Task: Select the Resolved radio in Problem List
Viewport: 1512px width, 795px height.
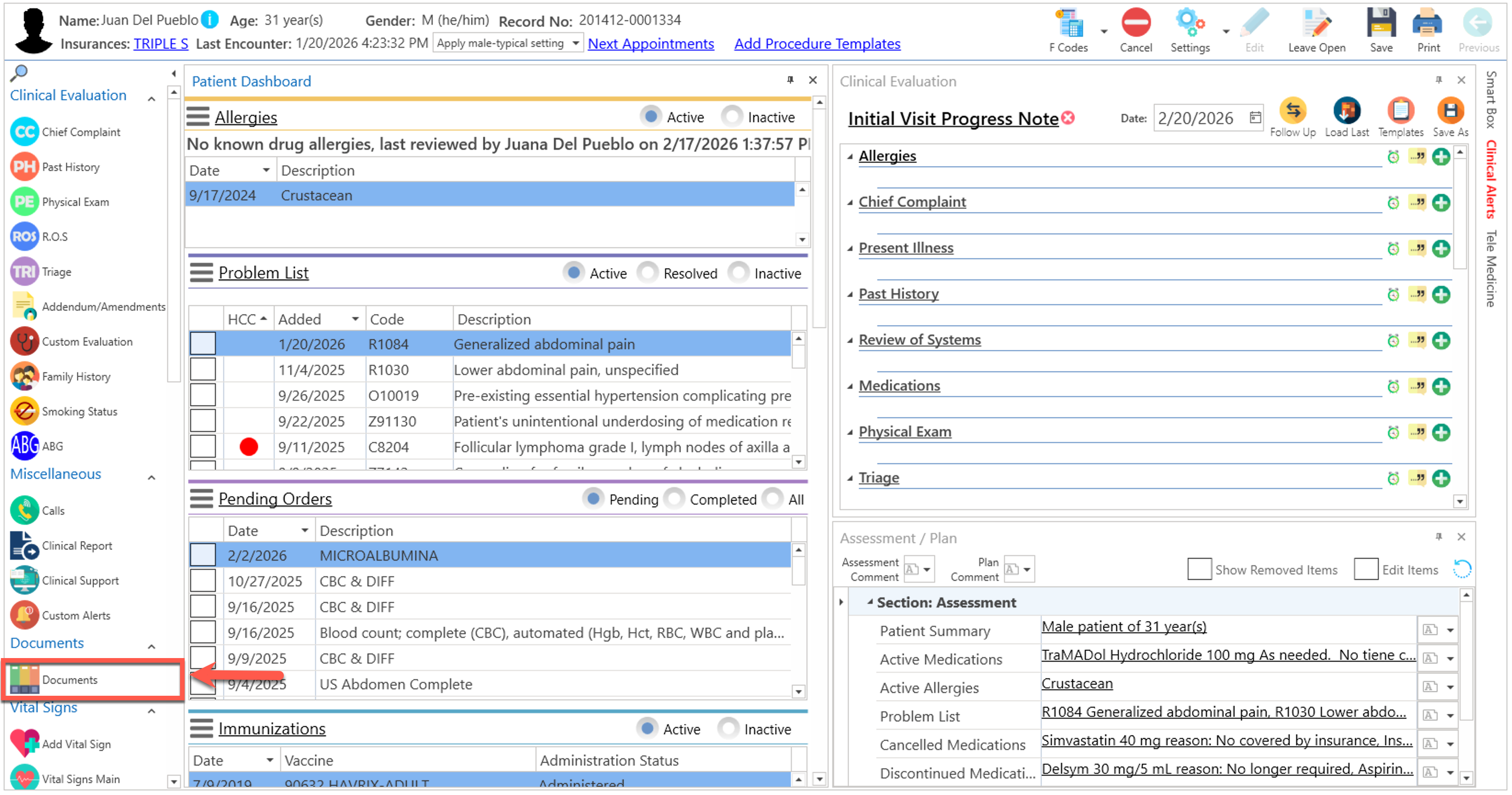Action: (648, 273)
